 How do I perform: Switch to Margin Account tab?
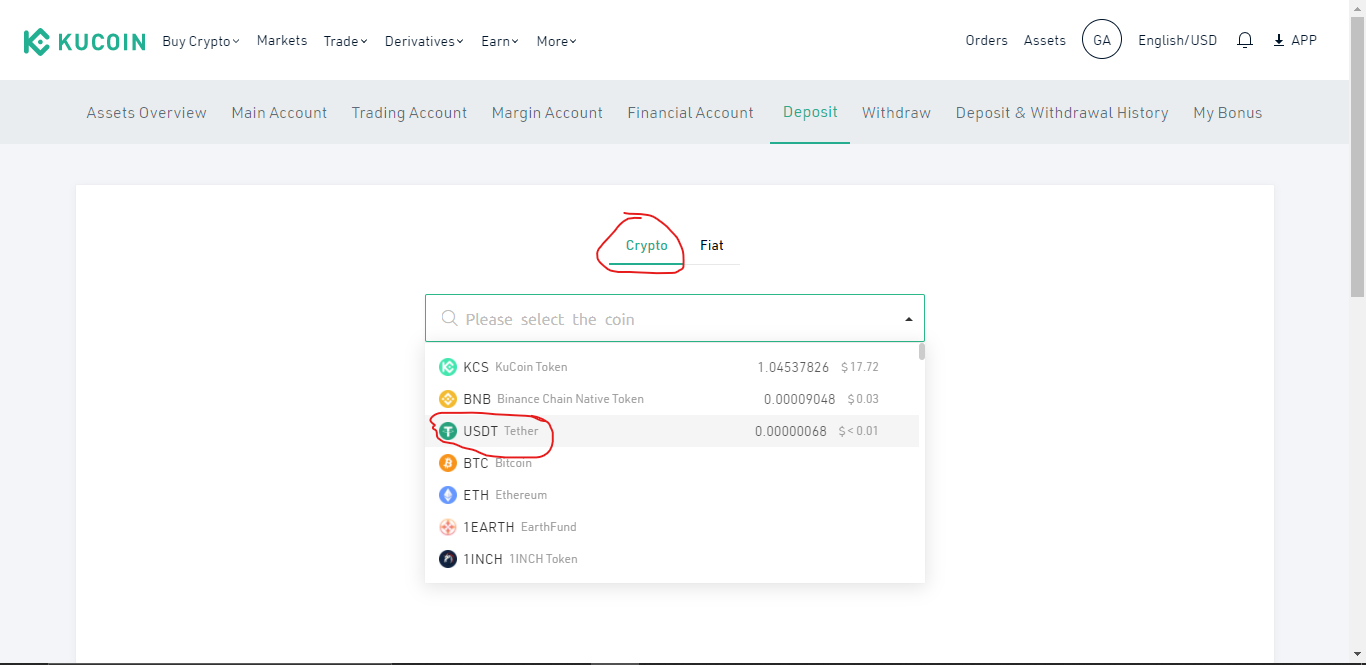pos(547,113)
